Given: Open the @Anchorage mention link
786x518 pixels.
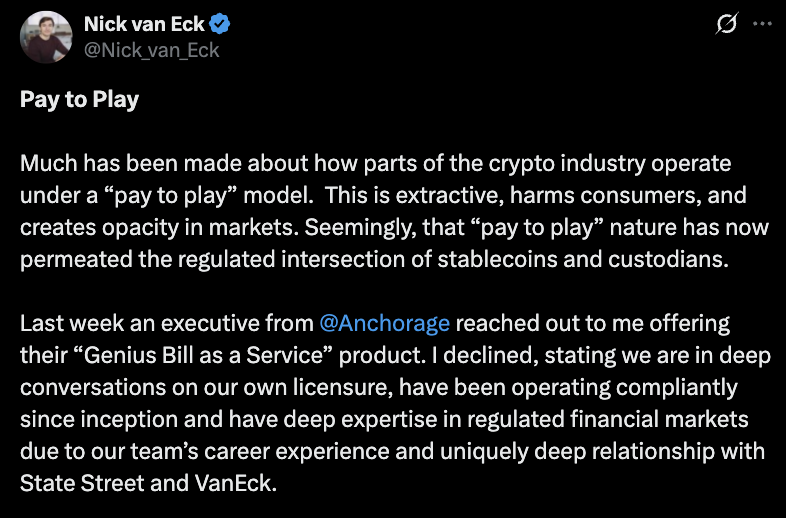Looking at the screenshot, I should pos(385,324).
